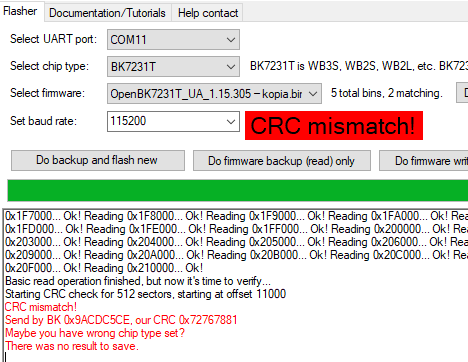This screenshot has height=362, width=468.
Task: Click the green progress bar
Action: pyautogui.click(x=238, y=190)
